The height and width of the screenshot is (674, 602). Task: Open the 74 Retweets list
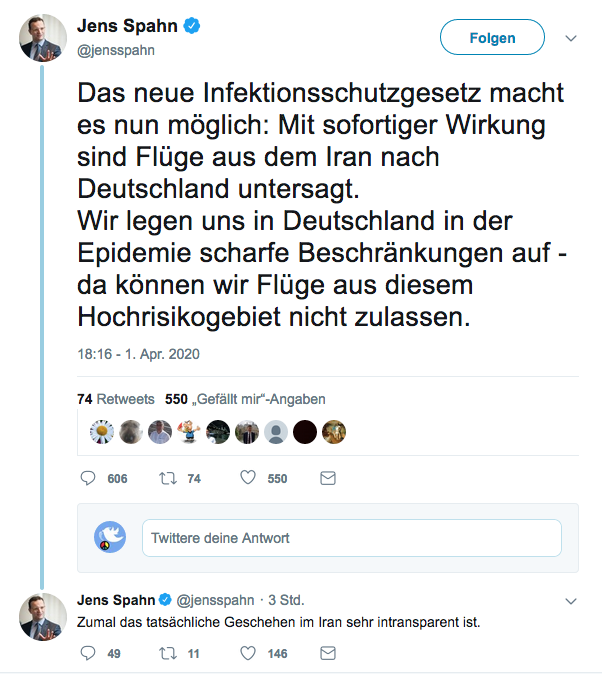[115, 399]
